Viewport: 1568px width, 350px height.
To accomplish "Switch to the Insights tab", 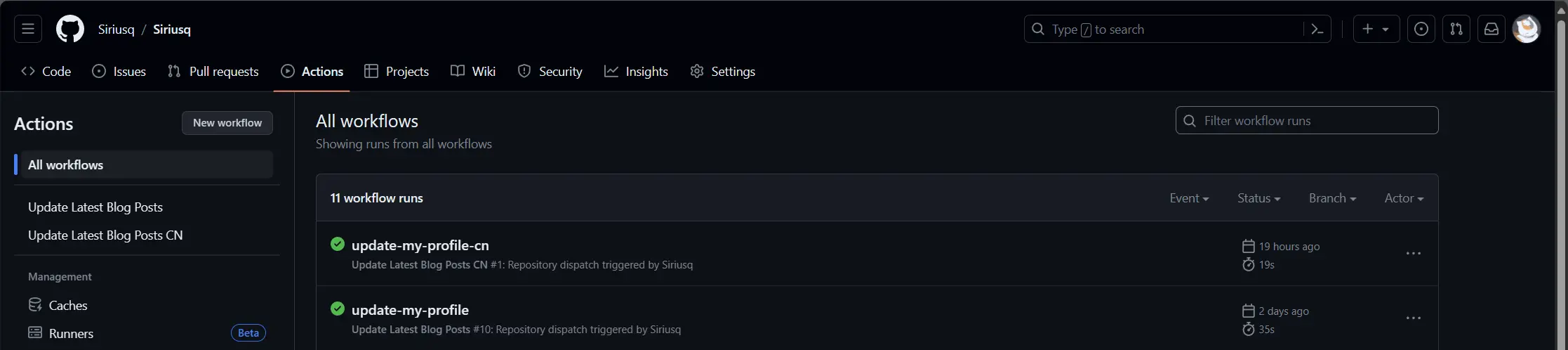I will click(x=636, y=72).
